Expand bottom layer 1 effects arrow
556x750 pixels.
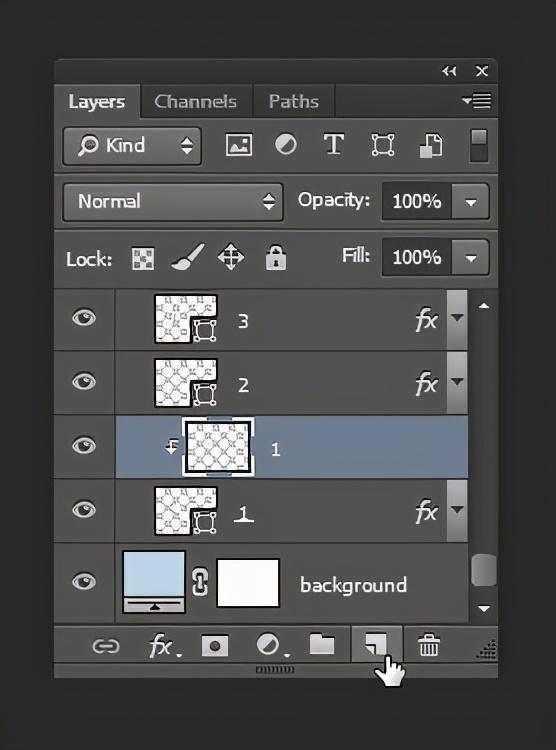click(x=457, y=510)
